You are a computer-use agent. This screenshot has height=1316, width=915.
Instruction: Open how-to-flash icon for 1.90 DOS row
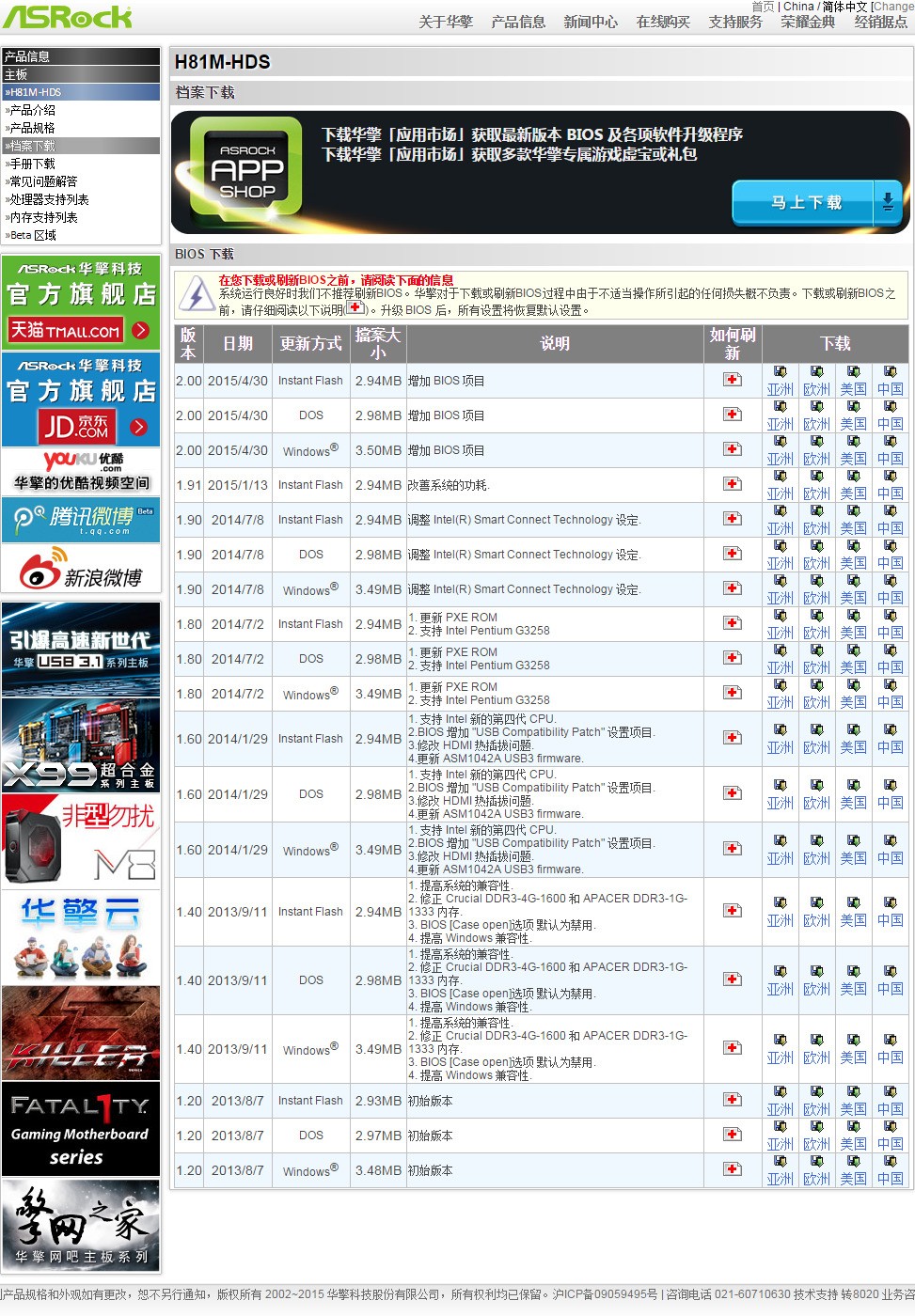(733, 554)
